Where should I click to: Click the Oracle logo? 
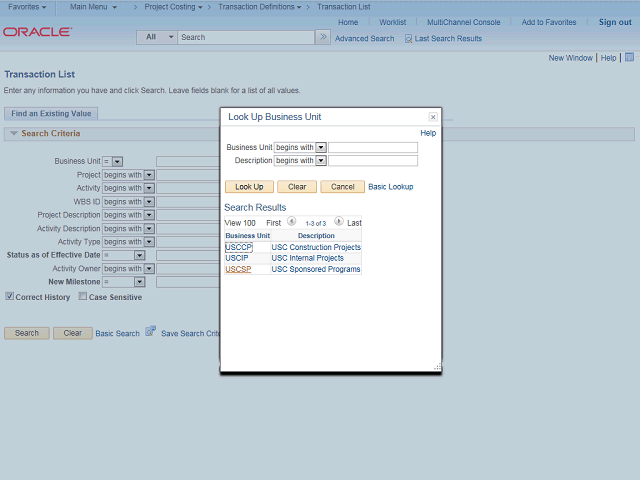pyautogui.click(x=38, y=32)
